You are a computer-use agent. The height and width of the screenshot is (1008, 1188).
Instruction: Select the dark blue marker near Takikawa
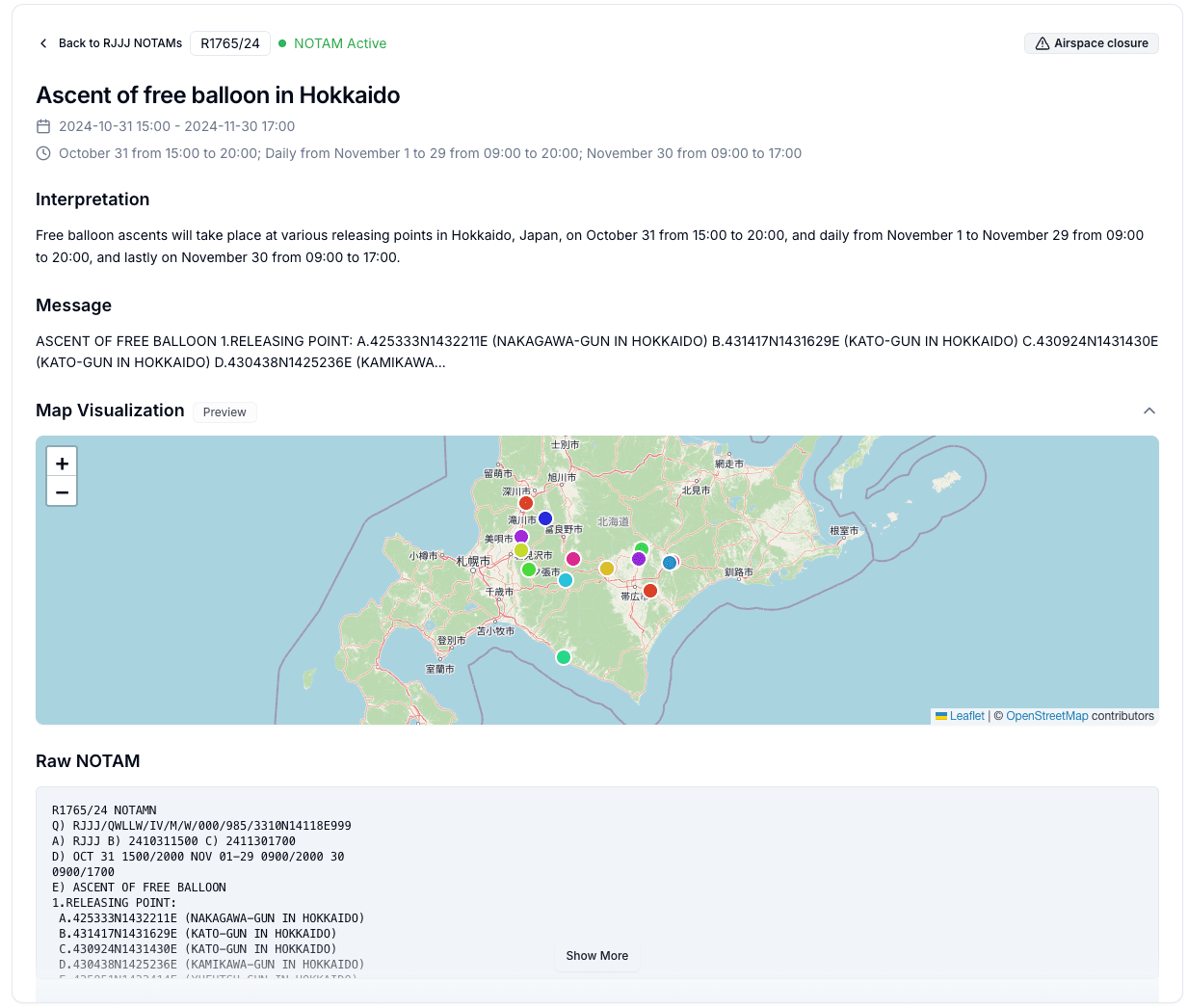click(545, 518)
